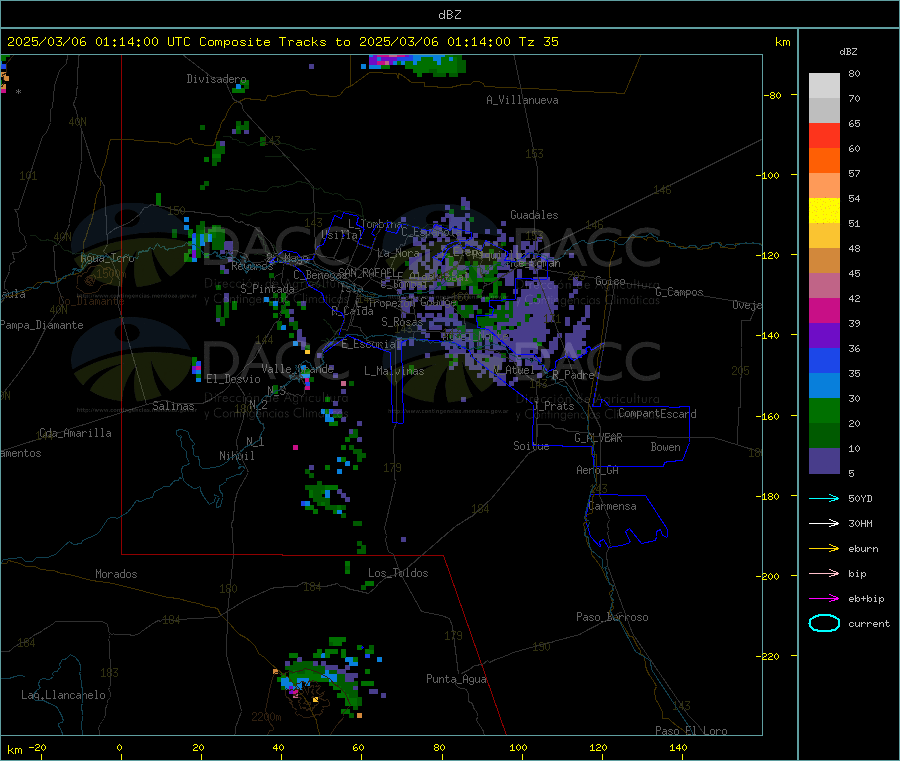
Task: Pick the magenta swatch between 42 and 39
Action: tap(824, 310)
